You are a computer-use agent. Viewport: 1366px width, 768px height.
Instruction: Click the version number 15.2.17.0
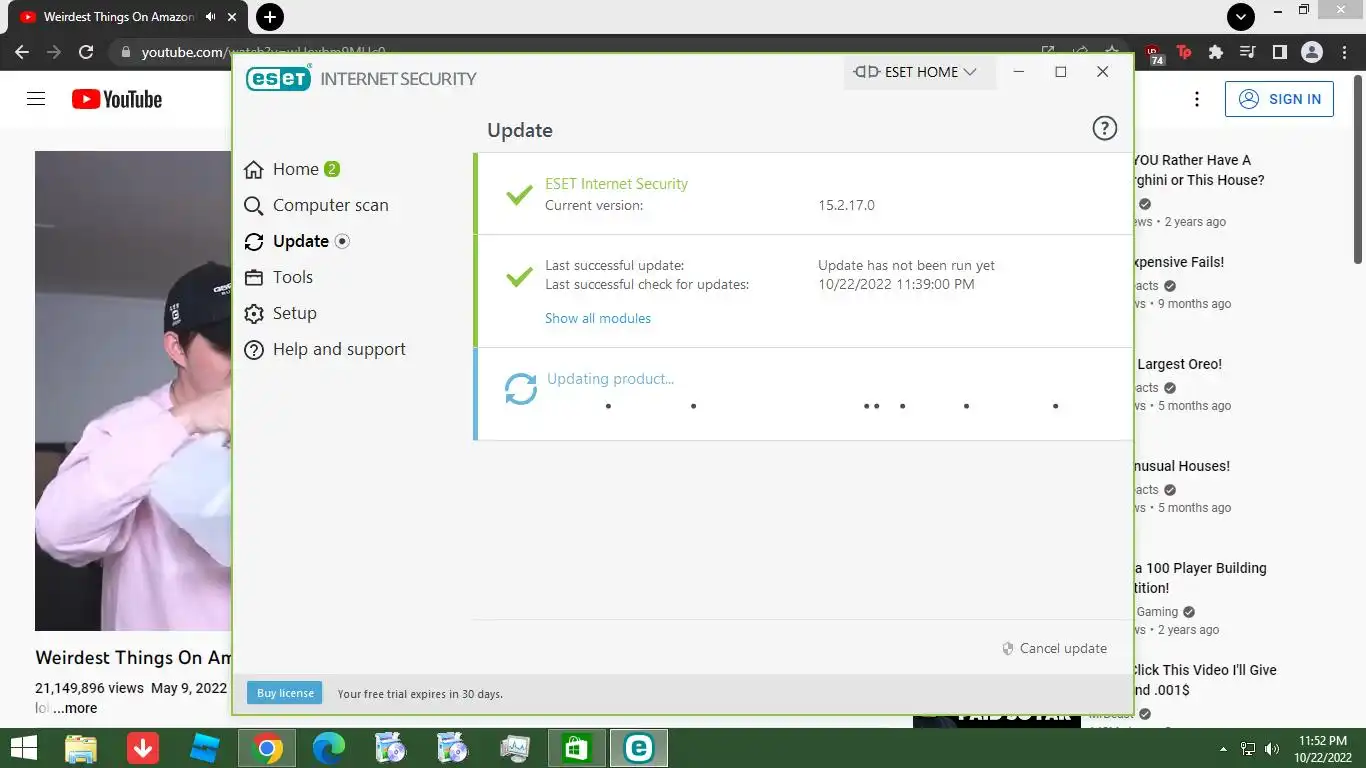pos(846,205)
